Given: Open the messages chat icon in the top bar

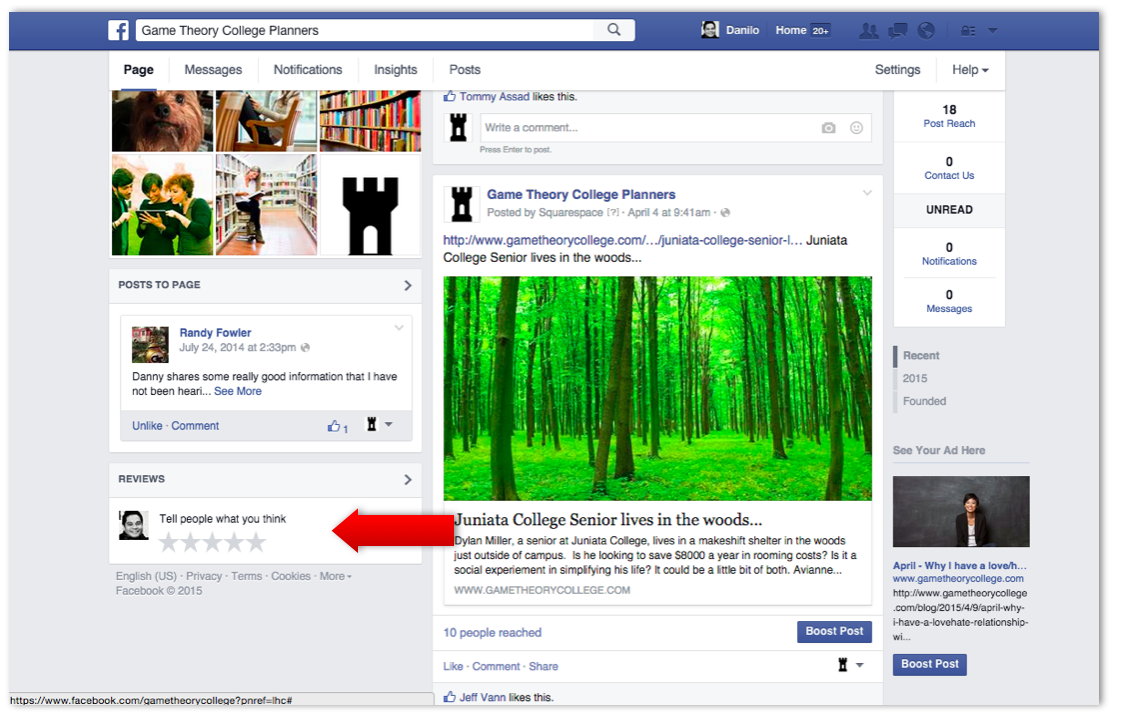Looking at the screenshot, I should tap(897, 31).
